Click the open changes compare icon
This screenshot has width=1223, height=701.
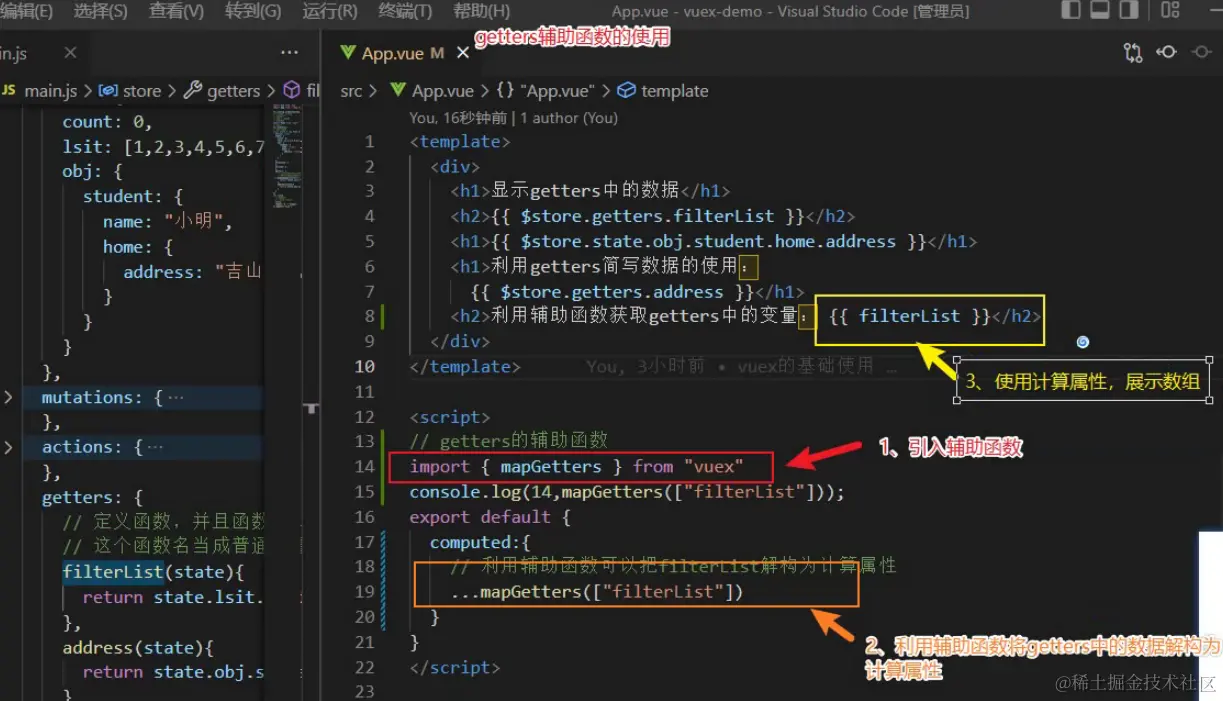1133,52
